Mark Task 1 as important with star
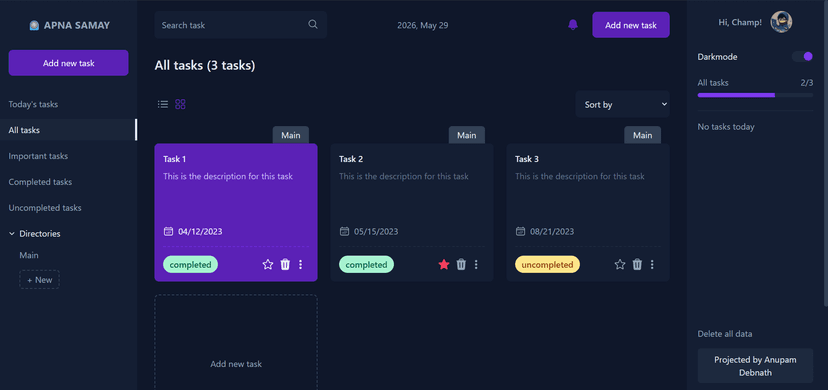This screenshot has height=390, width=828. click(x=268, y=264)
